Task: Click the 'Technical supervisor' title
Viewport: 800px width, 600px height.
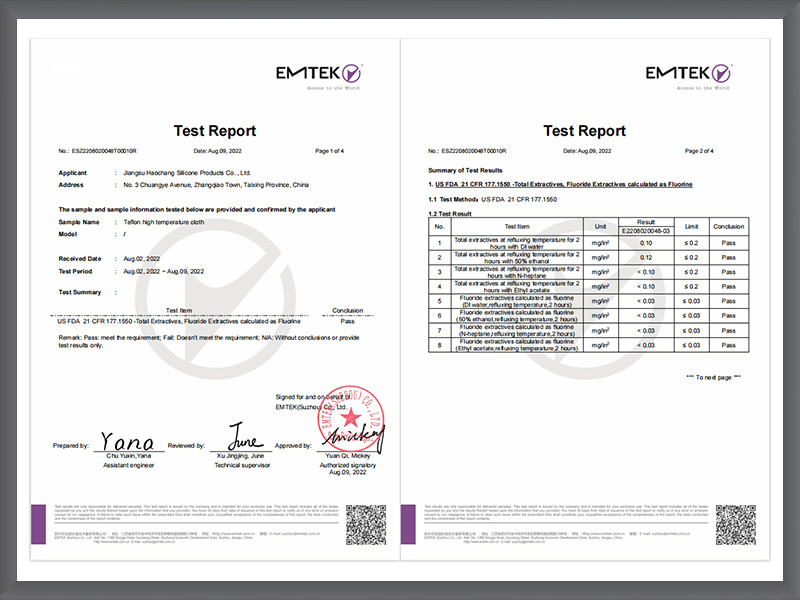Action: point(242,465)
